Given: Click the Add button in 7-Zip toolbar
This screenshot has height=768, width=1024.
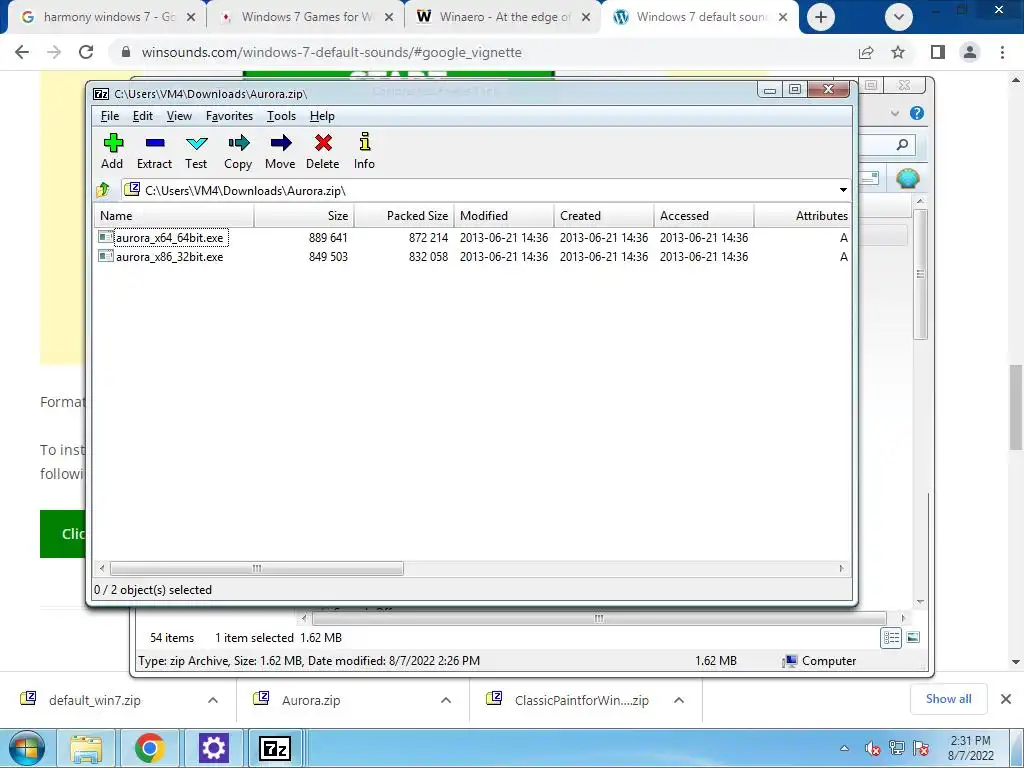Looking at the screenshot, I should (112, 152).
